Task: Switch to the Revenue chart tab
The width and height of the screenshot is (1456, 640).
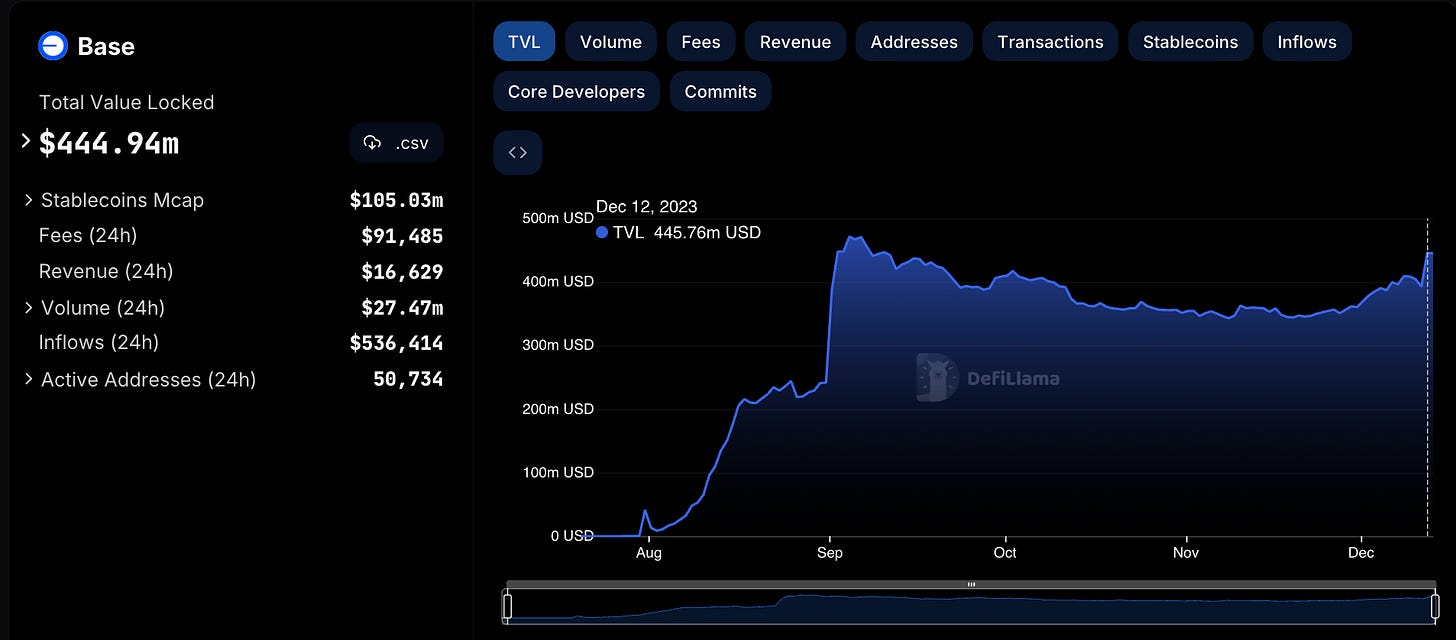Action: point(795,42)
